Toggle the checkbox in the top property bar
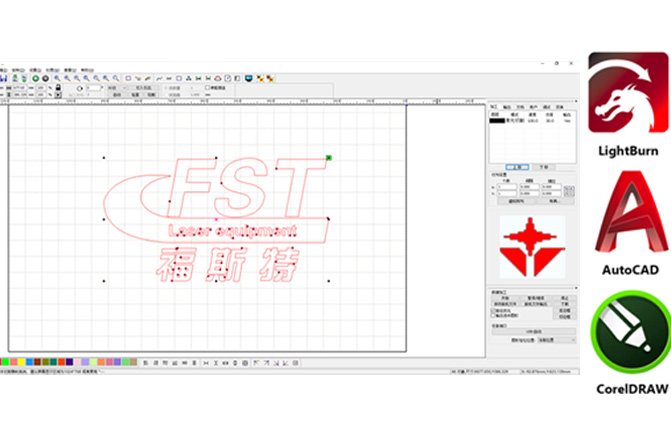Viewport: 671px width, 448px height. pos(208,87)
